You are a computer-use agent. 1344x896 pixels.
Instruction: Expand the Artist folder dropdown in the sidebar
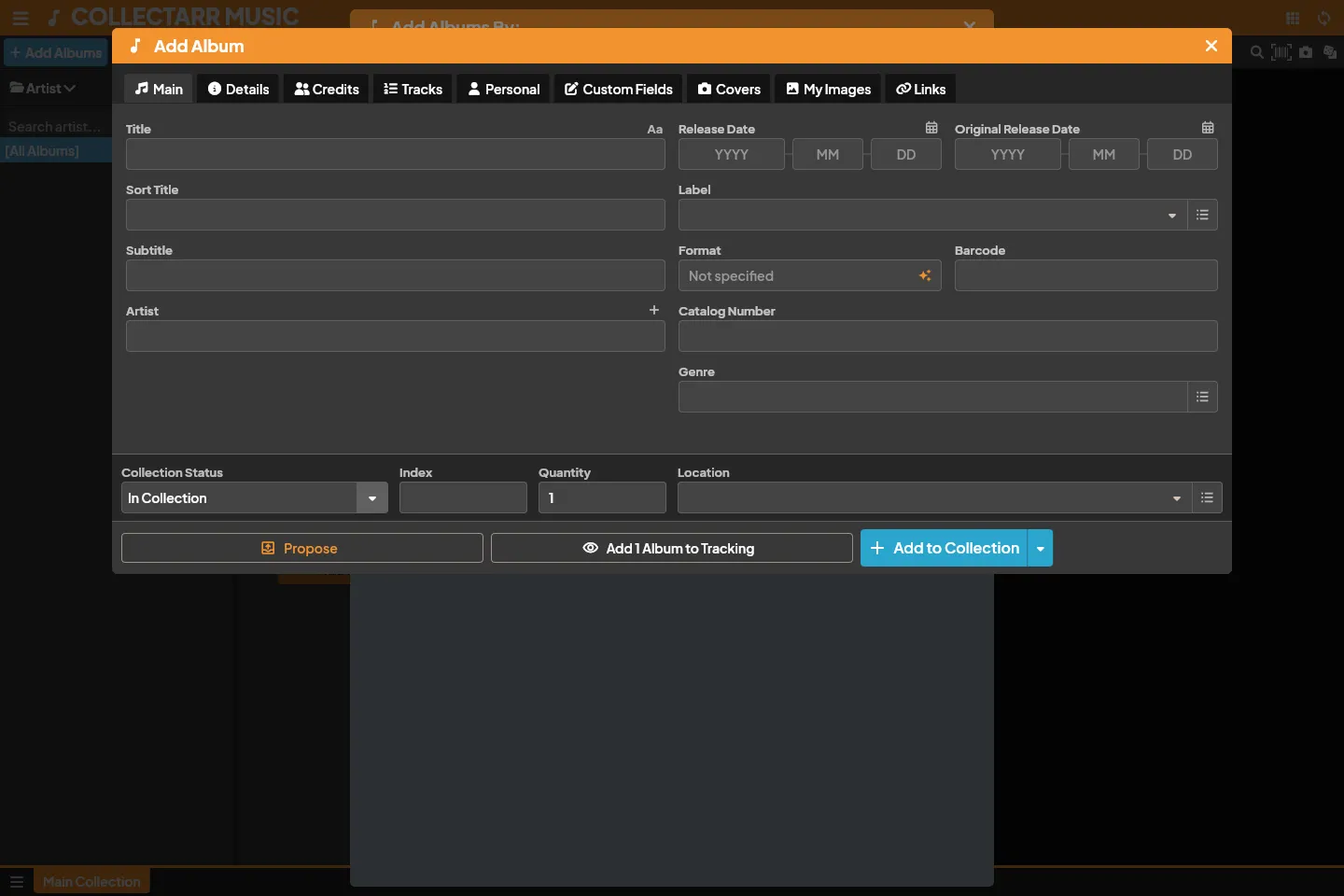click(x=43, y=88)
